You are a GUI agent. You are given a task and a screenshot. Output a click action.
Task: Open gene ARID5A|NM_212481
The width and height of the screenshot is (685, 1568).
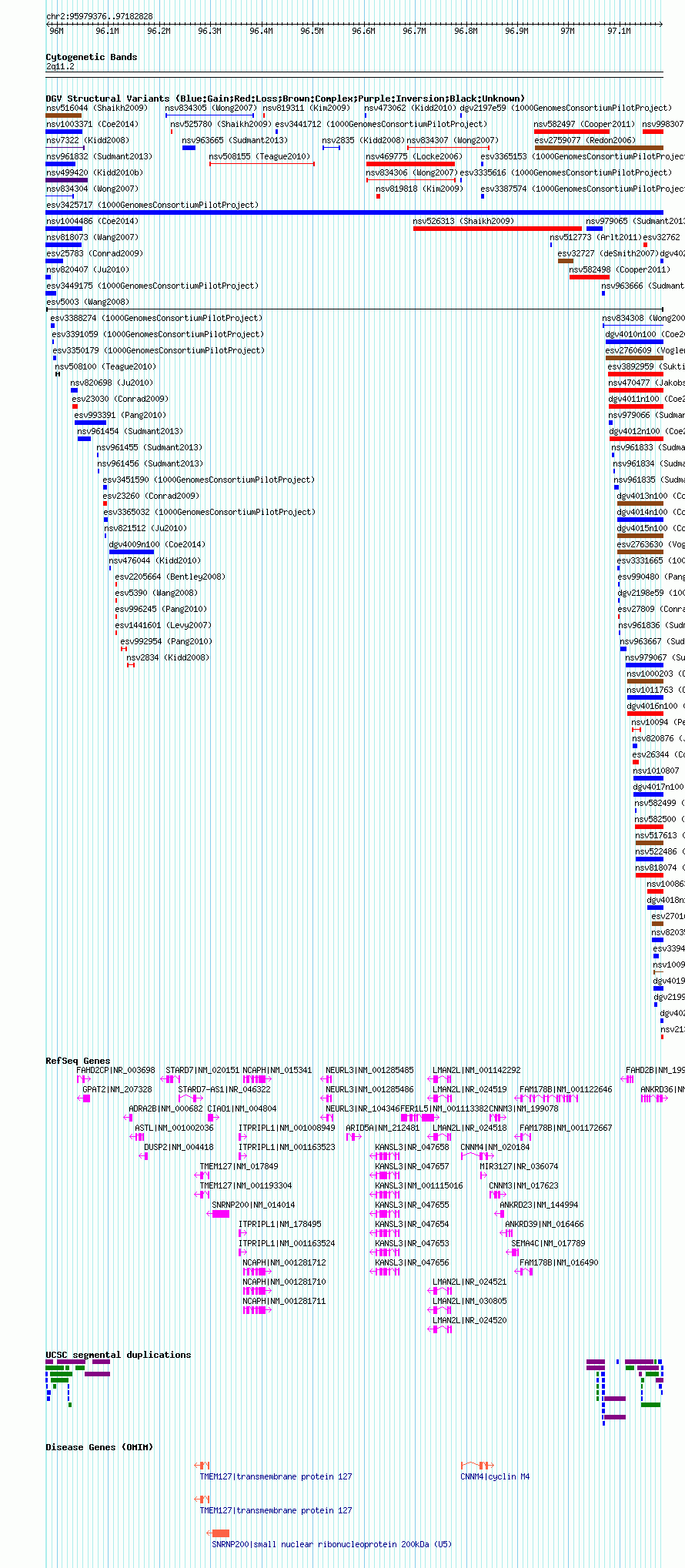(383, 1128)
